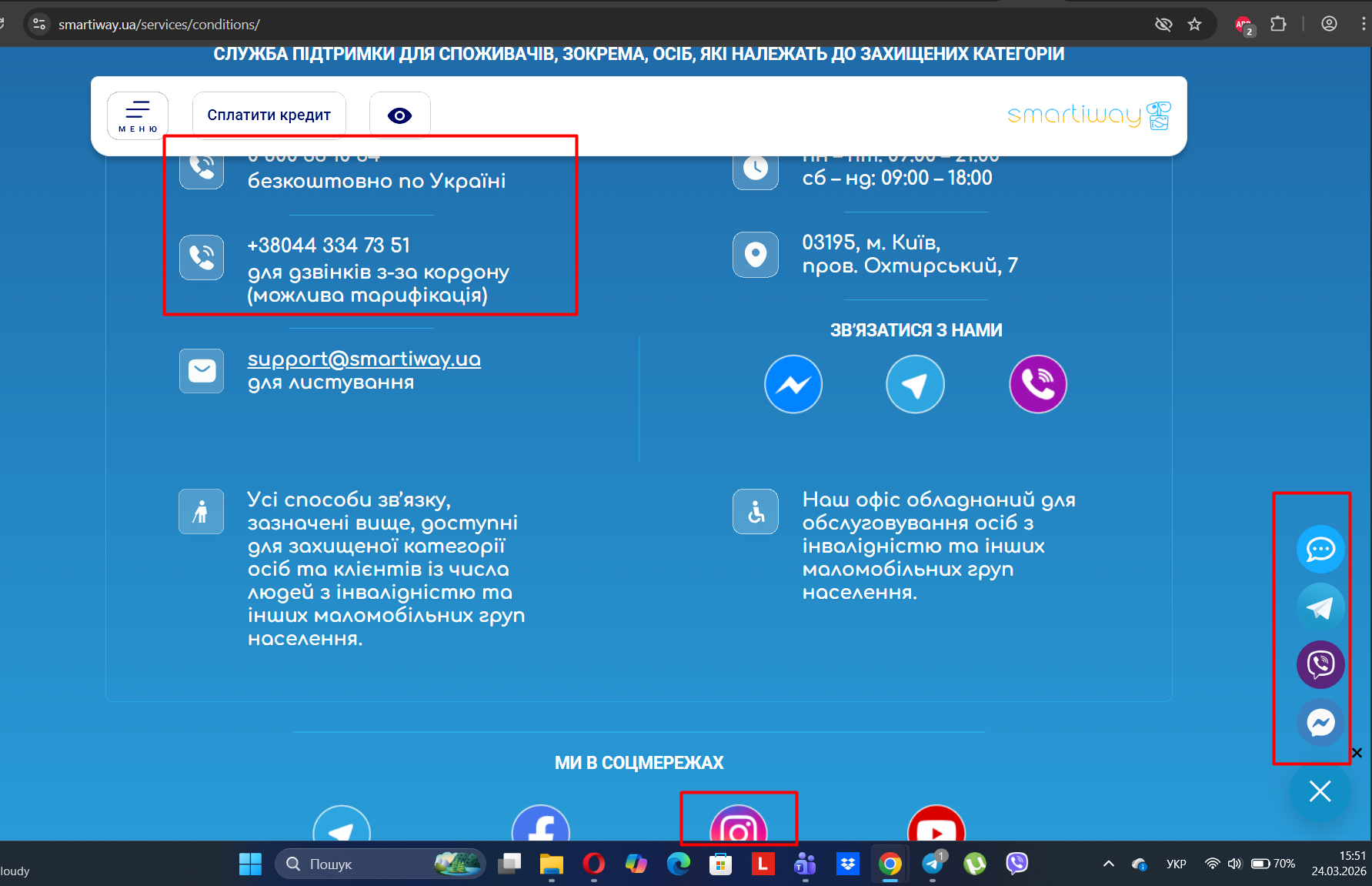The image size is (1372, 886).
Task: Open Messenger from the floating chat widget
Action: coord(1320,722)
